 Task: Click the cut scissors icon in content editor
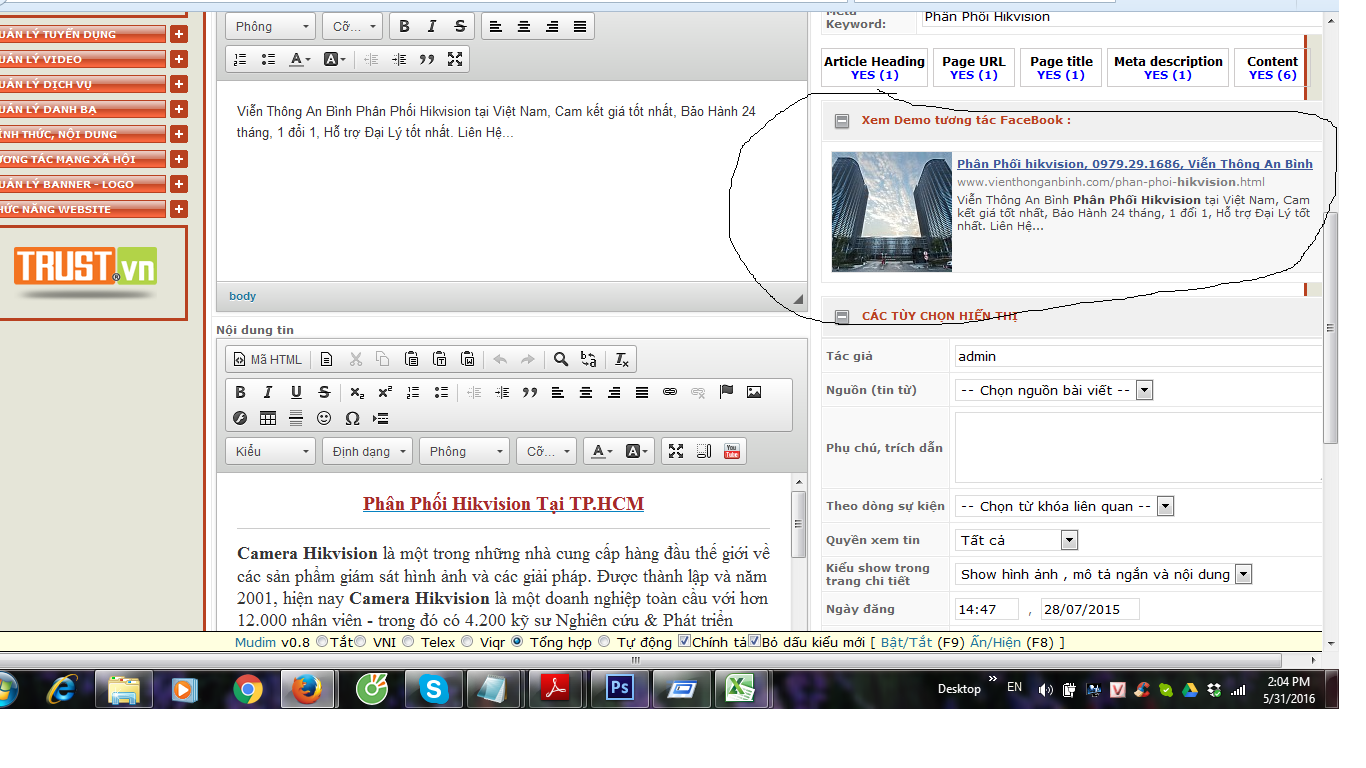point(355,360)
